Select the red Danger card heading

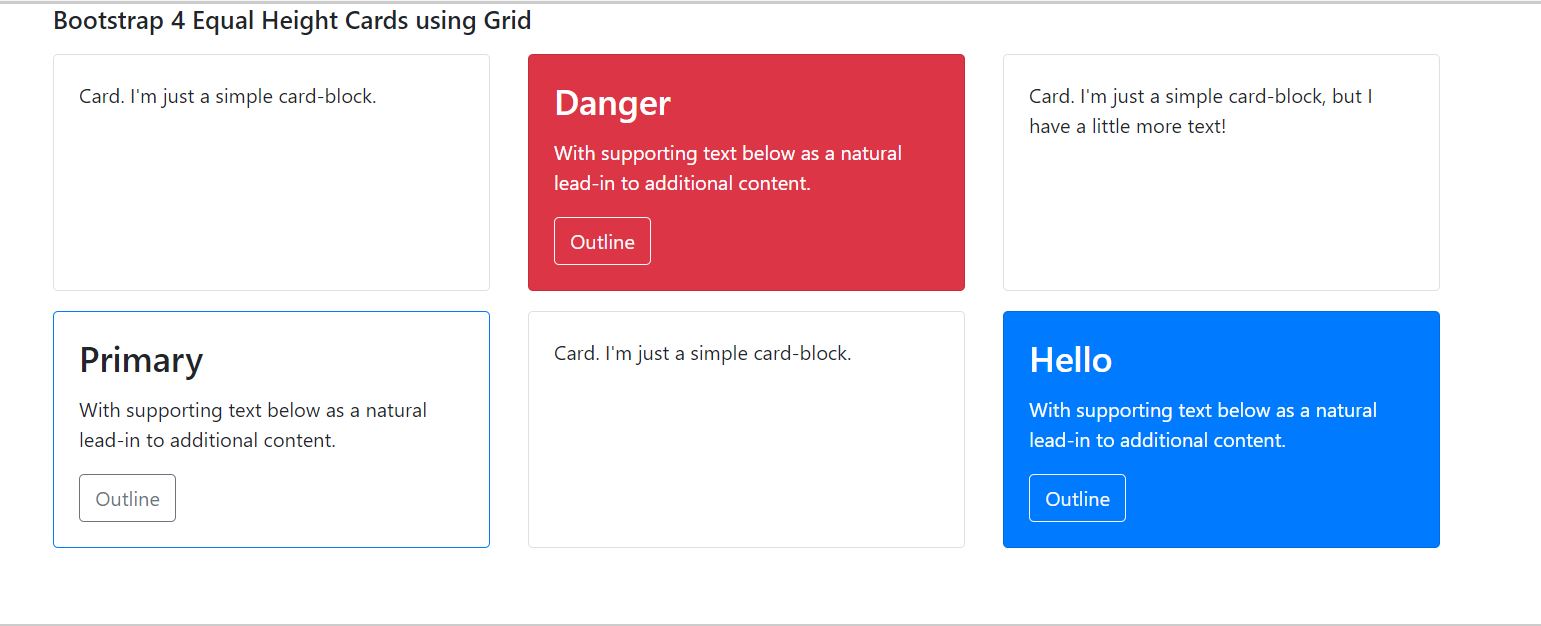pyautogui.click(x=612, y=102)
